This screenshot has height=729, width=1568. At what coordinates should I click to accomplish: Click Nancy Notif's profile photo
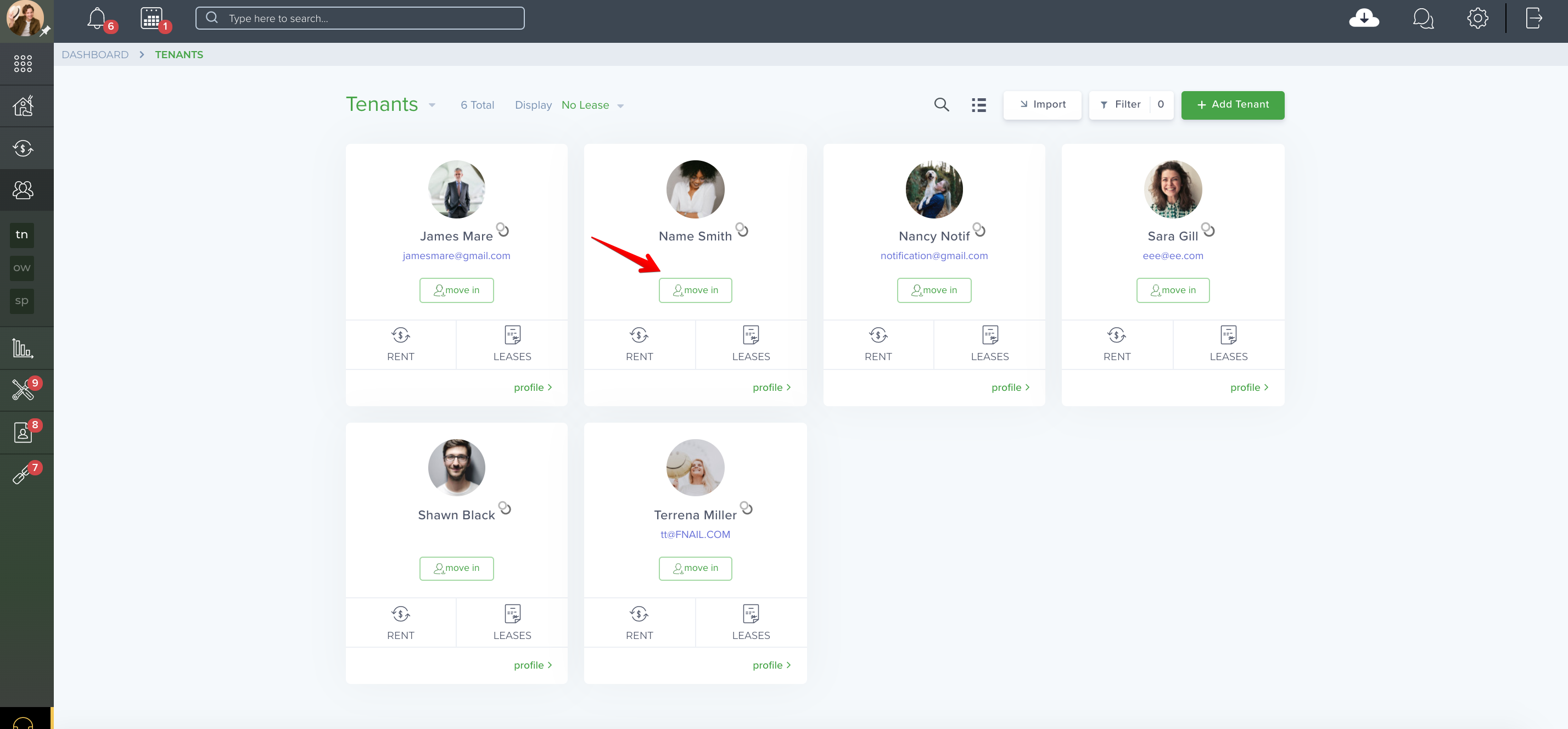click(934, 189)
